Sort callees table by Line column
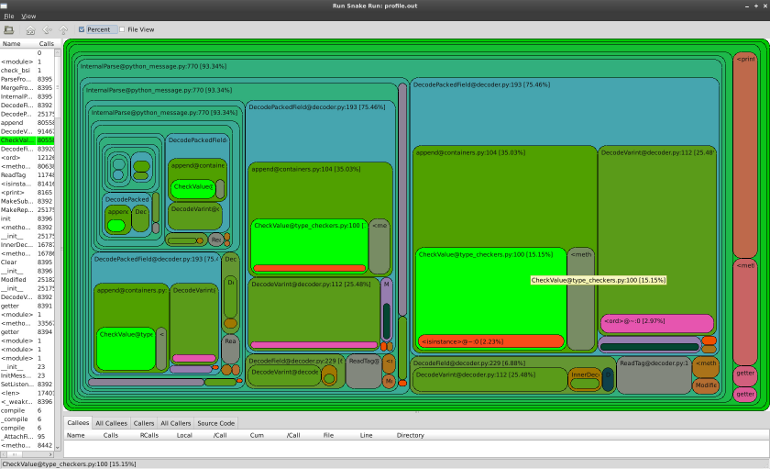770x469 pixels. (366, 436)
